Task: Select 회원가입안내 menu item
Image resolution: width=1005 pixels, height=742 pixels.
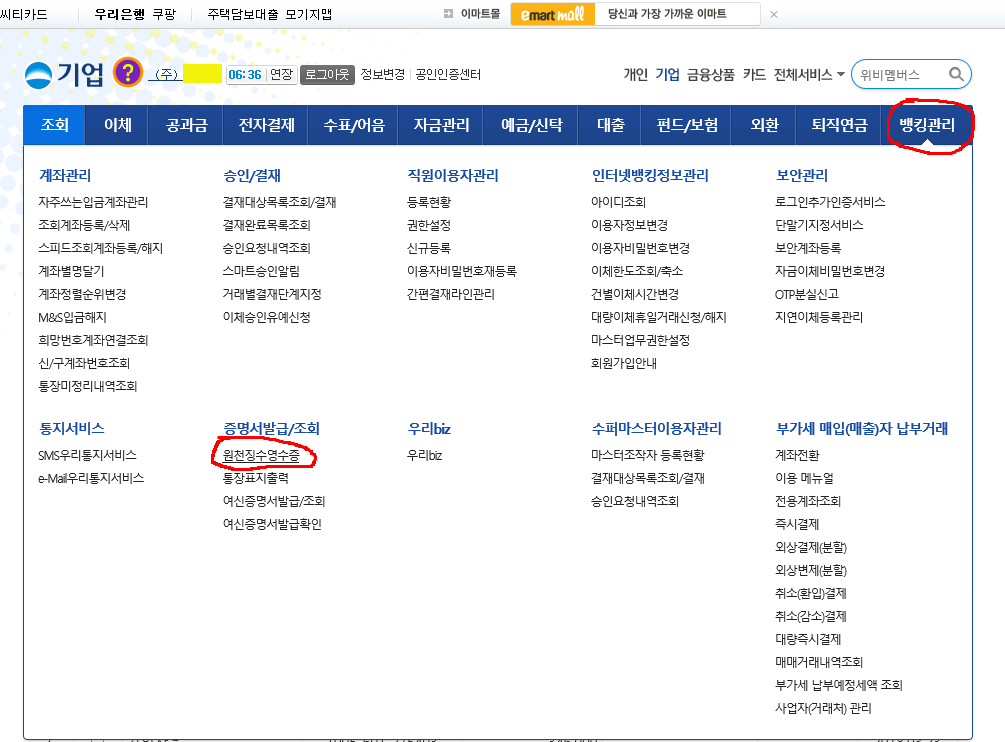Action: (624, 363)
